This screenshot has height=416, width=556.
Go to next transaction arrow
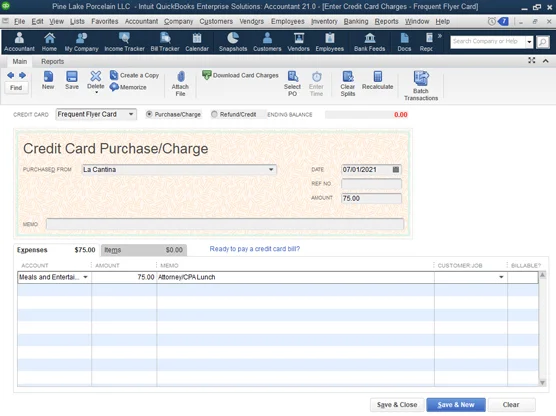point(22,75)
